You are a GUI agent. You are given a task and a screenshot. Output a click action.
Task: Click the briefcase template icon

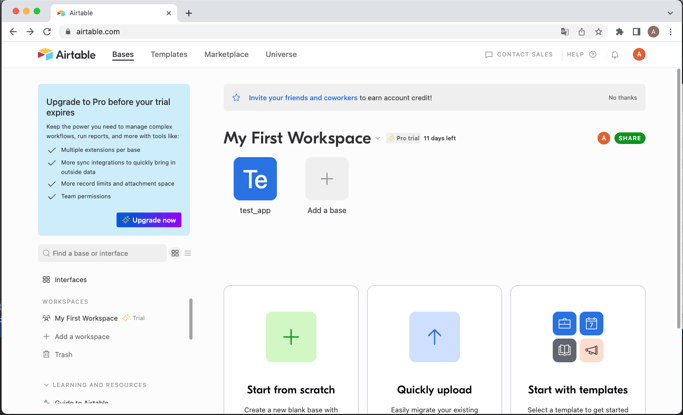[x=564, y=324]
